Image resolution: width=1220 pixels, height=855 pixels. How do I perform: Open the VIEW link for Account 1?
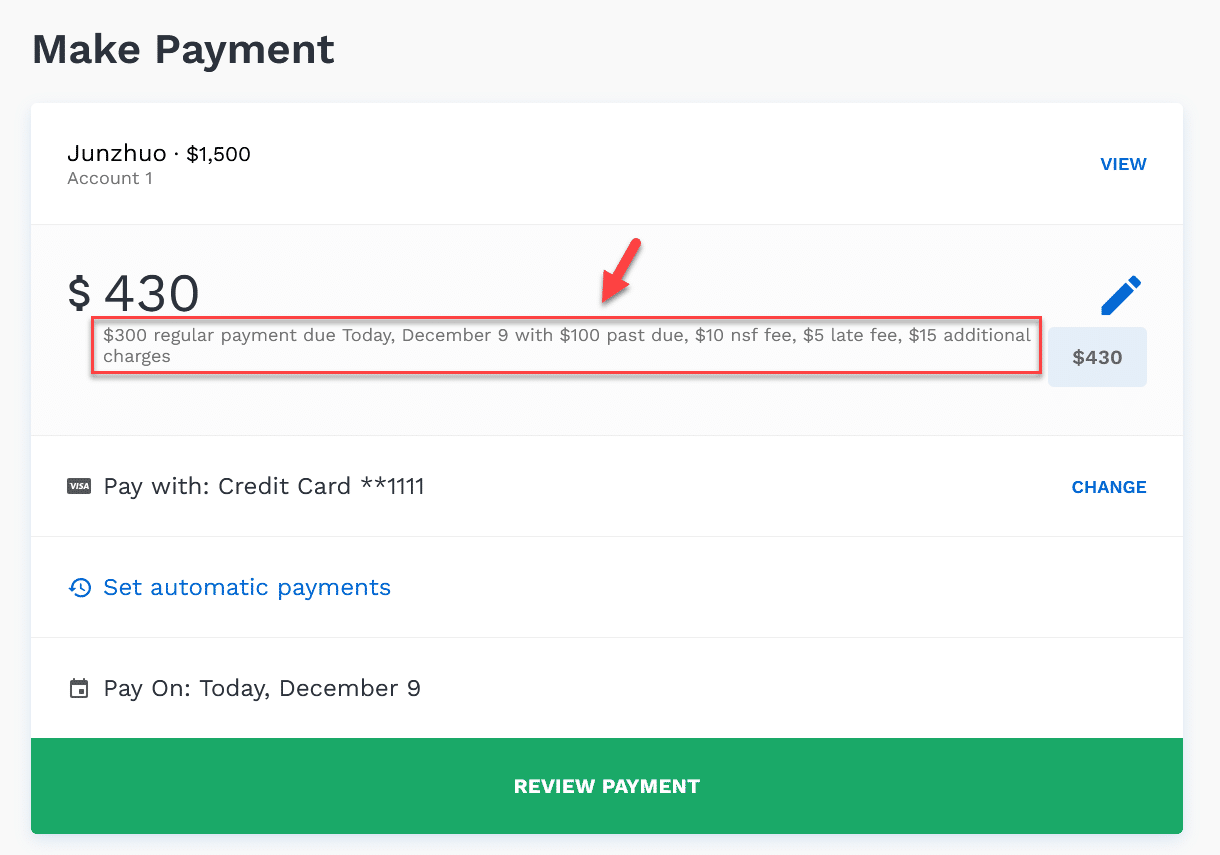[1123, 164]
